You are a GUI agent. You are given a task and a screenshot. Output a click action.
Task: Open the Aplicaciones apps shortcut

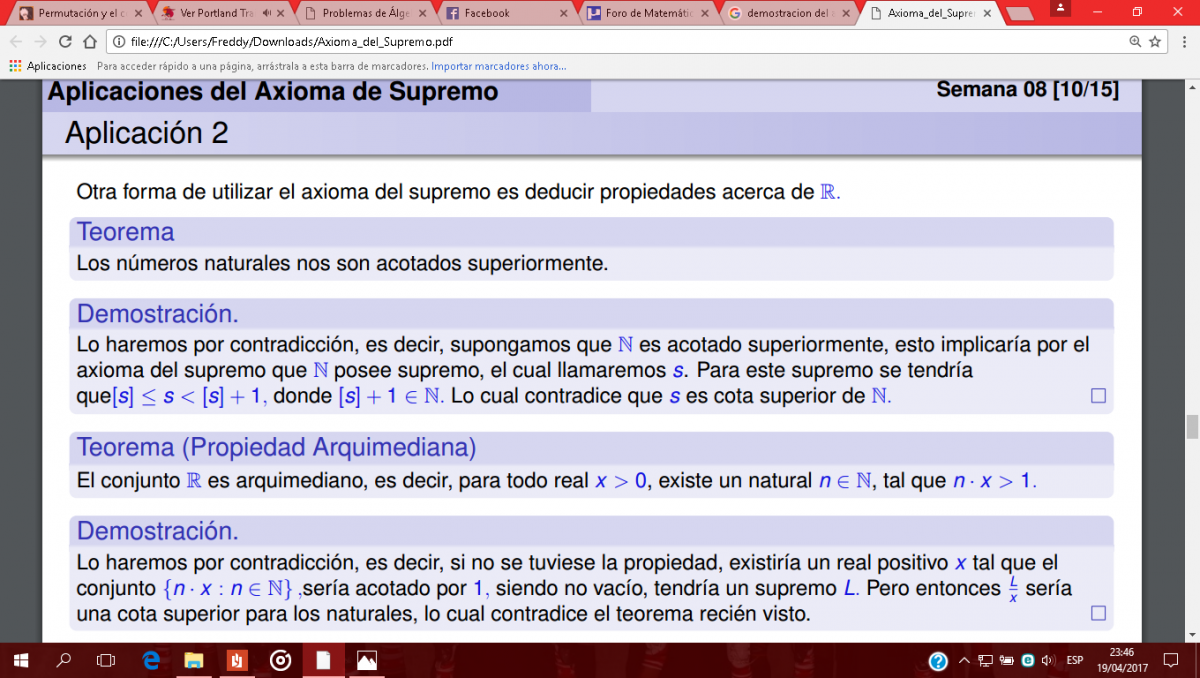47,66
